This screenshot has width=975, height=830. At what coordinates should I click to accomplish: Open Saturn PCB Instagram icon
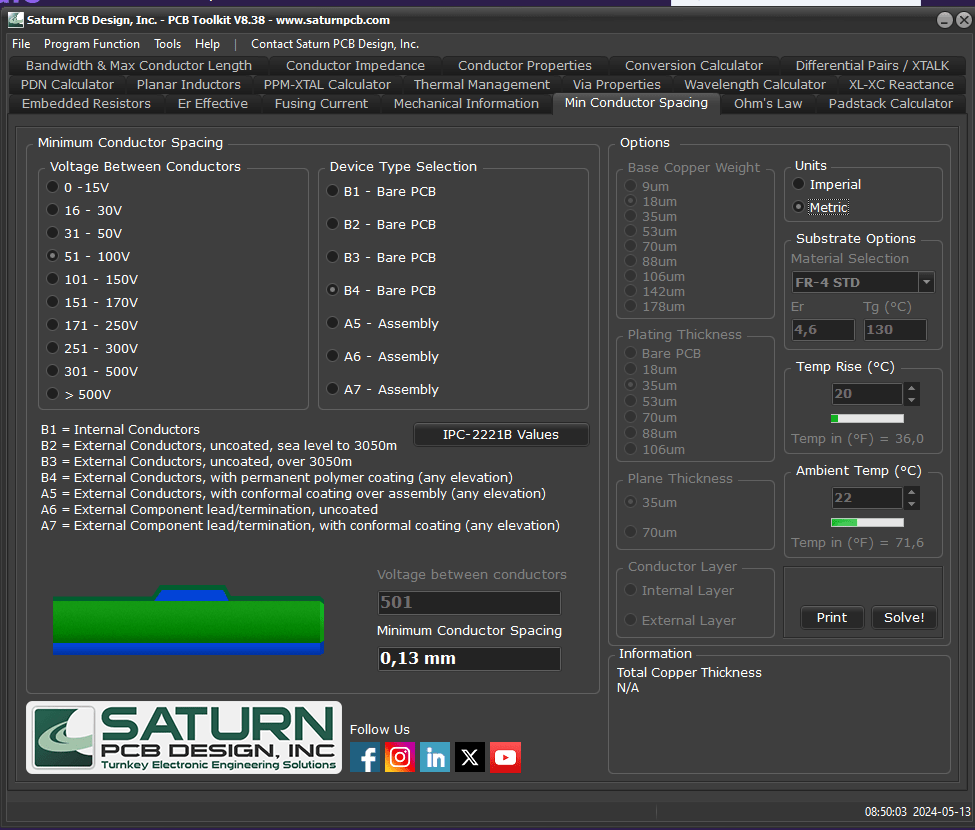coord(400,757)
